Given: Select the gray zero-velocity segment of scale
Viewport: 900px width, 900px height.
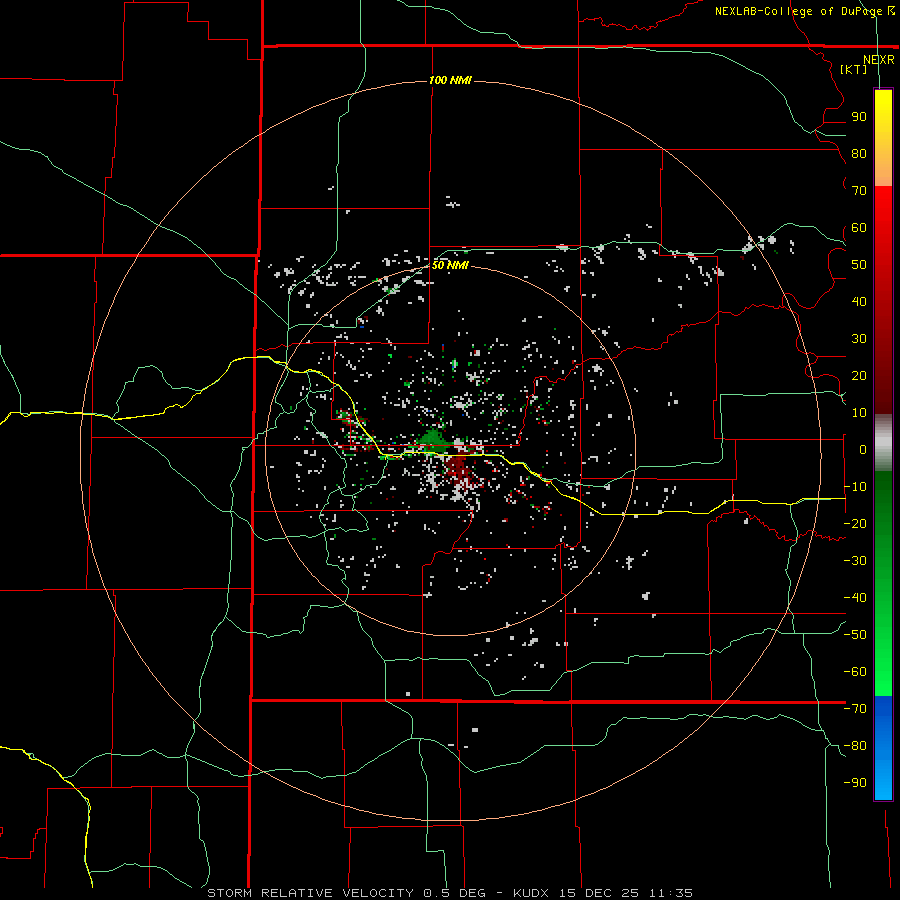Looking at the screenshot, I should (883, 442).
